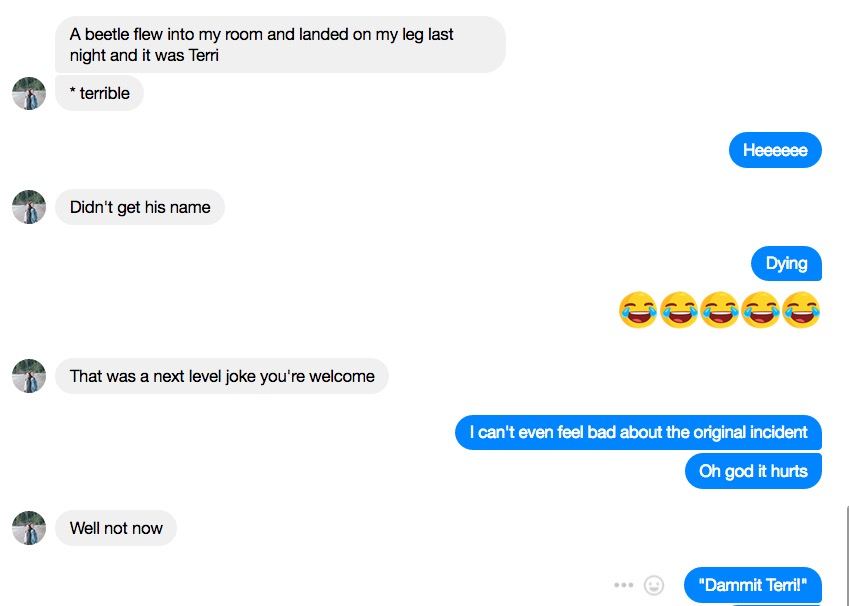Select the "Dying" message bubble
This screenshot has height=606, width=849.
786,264
